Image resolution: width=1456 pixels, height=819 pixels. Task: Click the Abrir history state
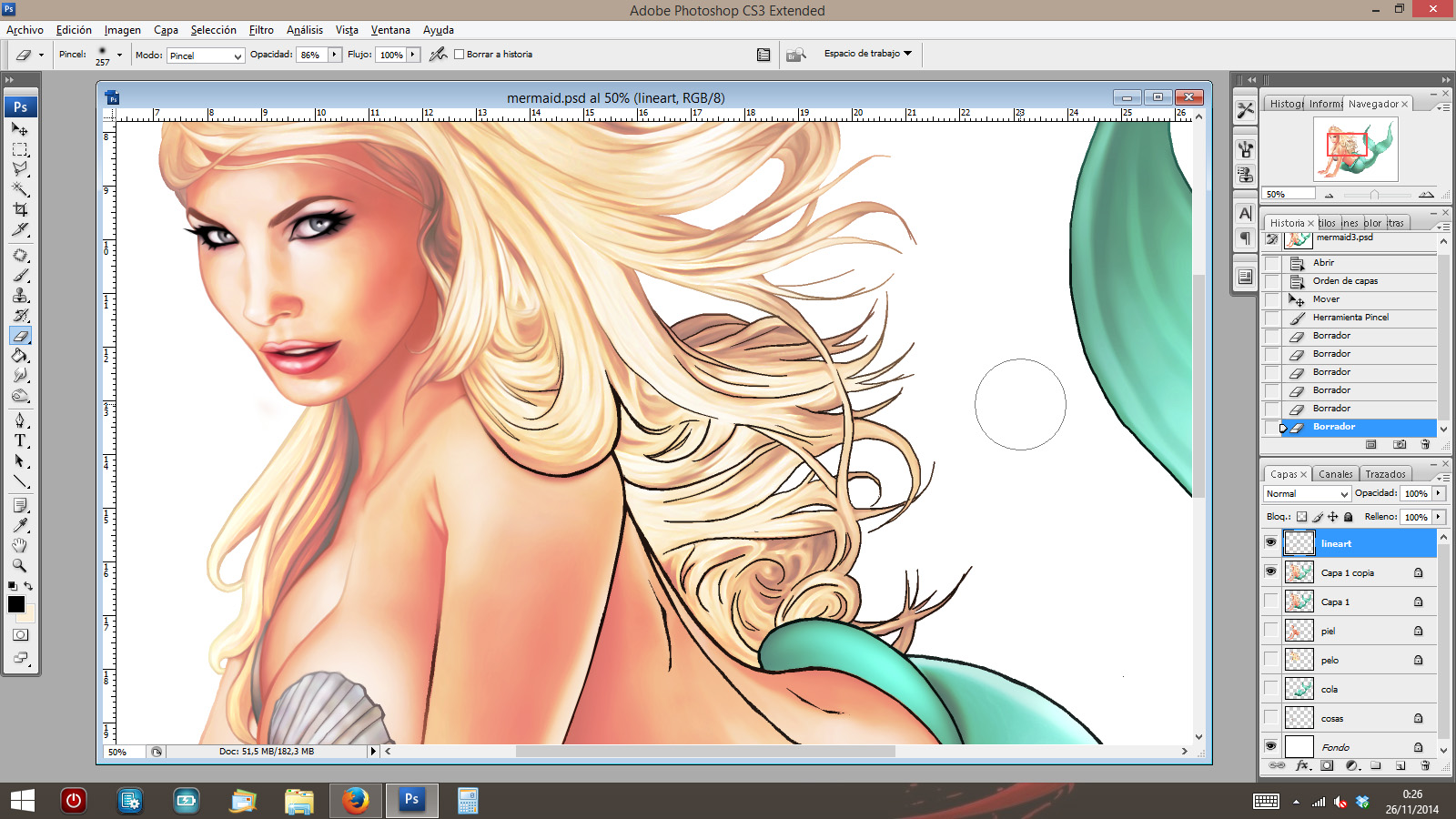pyautogui.click(x=1360, y=263)
